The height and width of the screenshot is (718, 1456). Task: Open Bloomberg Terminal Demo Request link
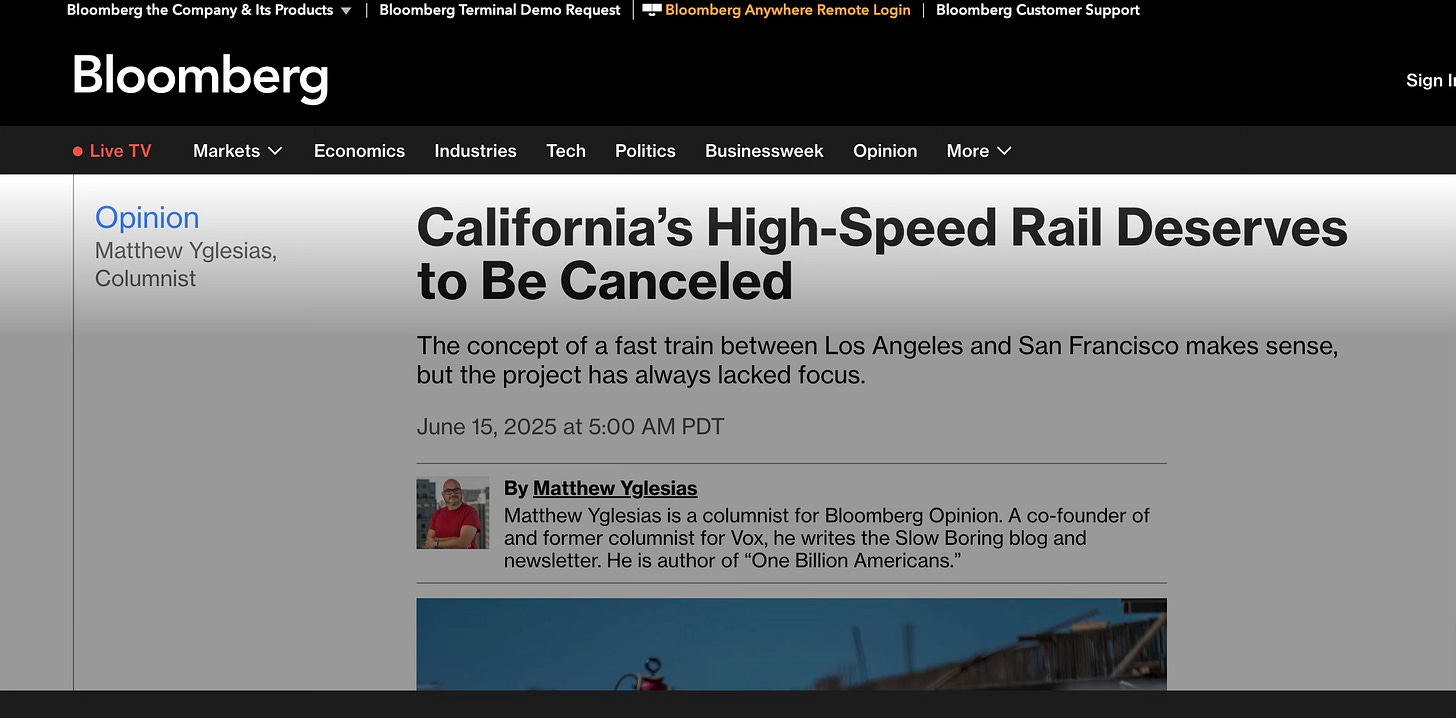click(x=500, y=10)
